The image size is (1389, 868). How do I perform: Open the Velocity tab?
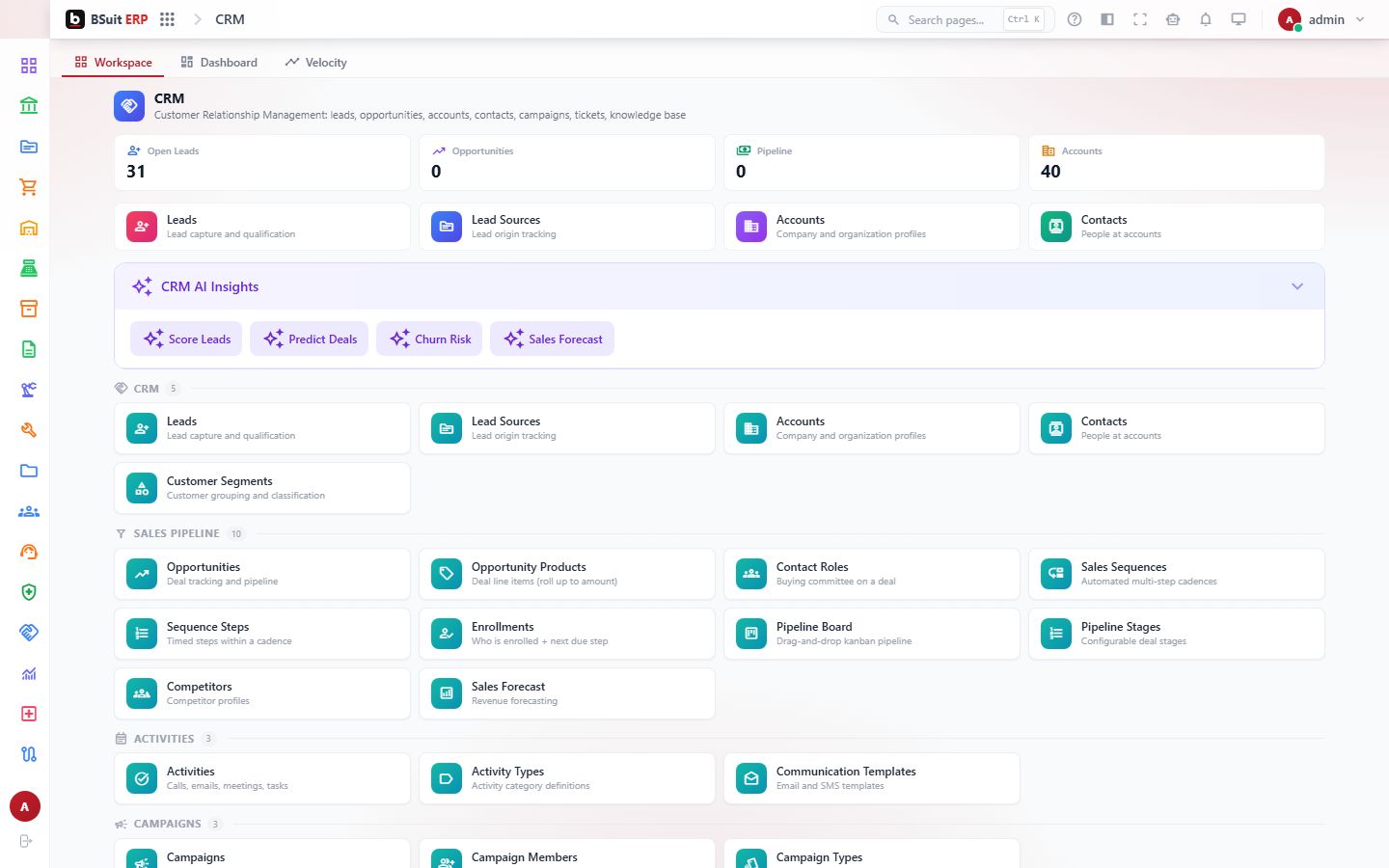(x=316, y=63)
